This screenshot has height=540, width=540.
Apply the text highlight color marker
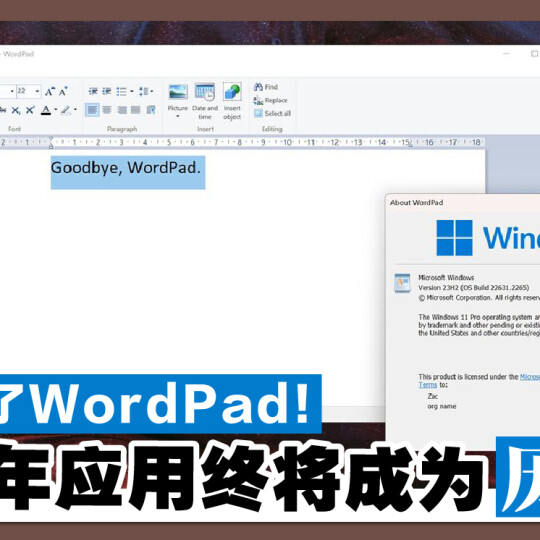coord(65,110)
